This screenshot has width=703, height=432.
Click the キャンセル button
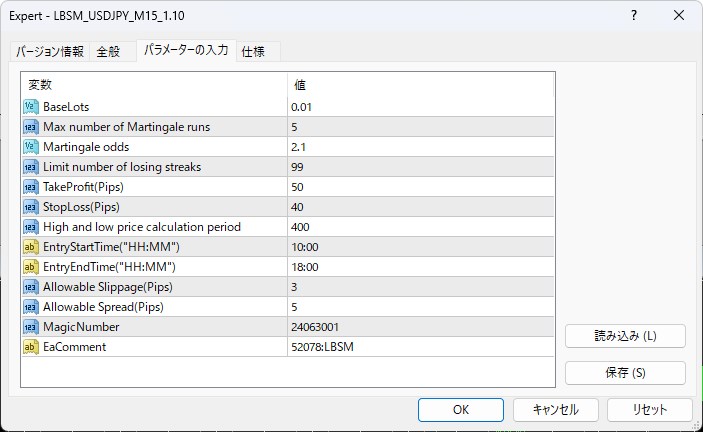point(555,410)
